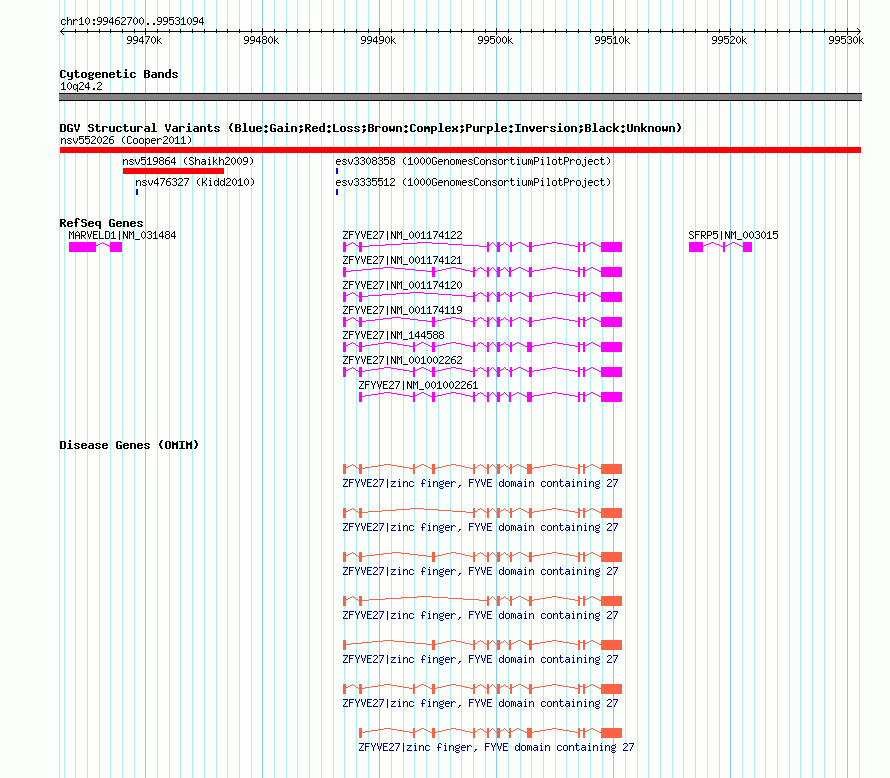Click the blue esv3335512 gain marker
The width and height of the screenshot is (890, 778).
[337, 192]
